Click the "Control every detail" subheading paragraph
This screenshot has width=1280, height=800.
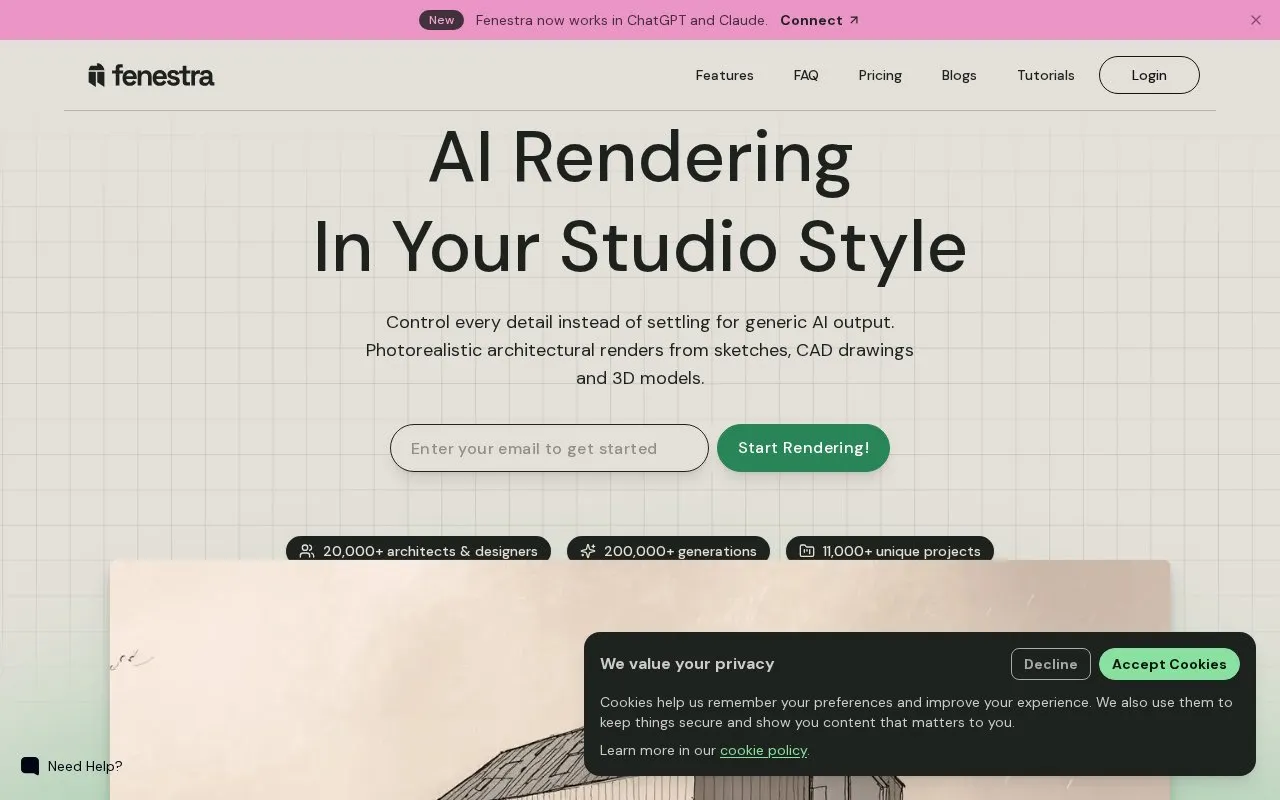[640, 350]
